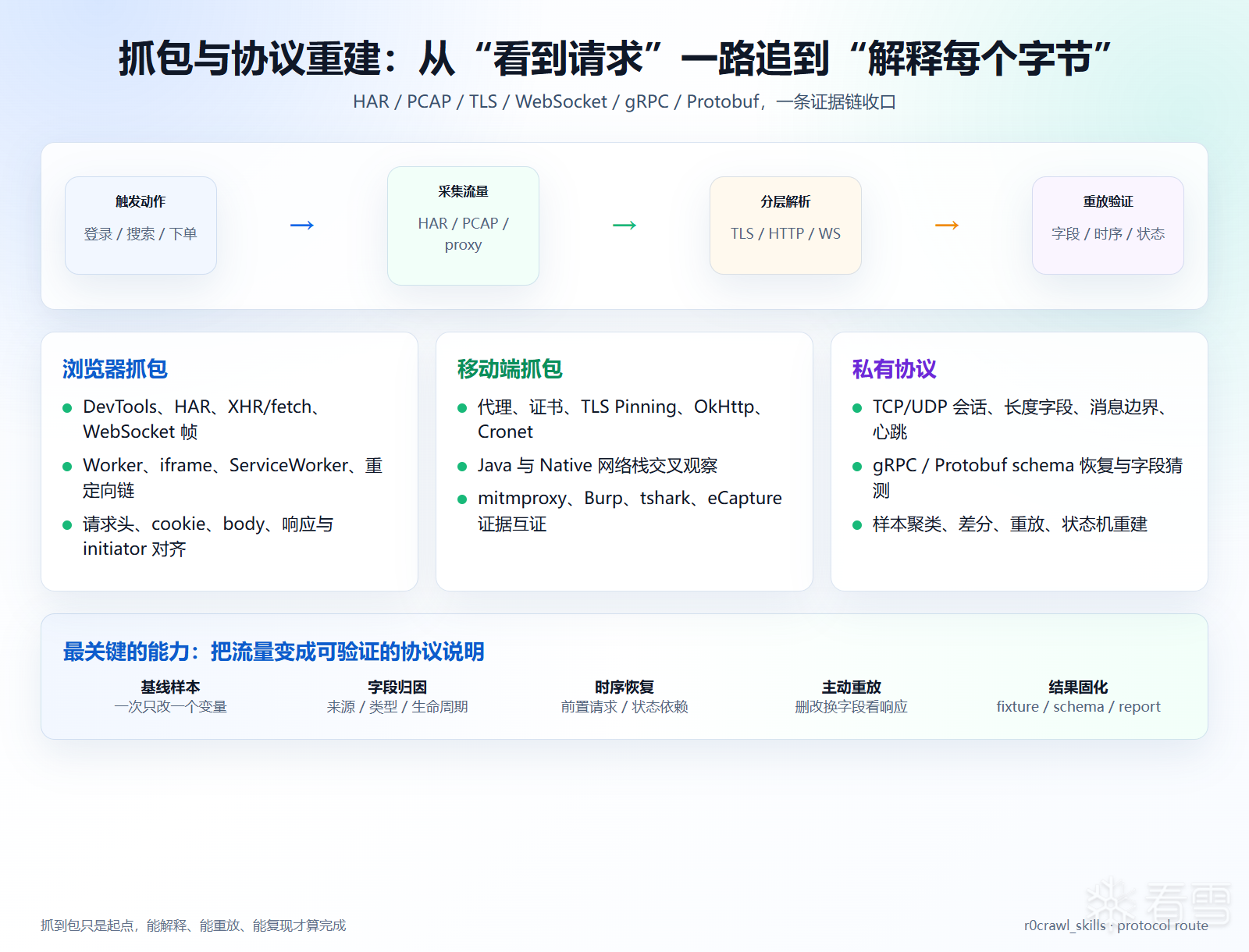The image size is (1249, 952).
Task: Click text 登录 / 搜索 / 下单
Action: tap(141, 234)
